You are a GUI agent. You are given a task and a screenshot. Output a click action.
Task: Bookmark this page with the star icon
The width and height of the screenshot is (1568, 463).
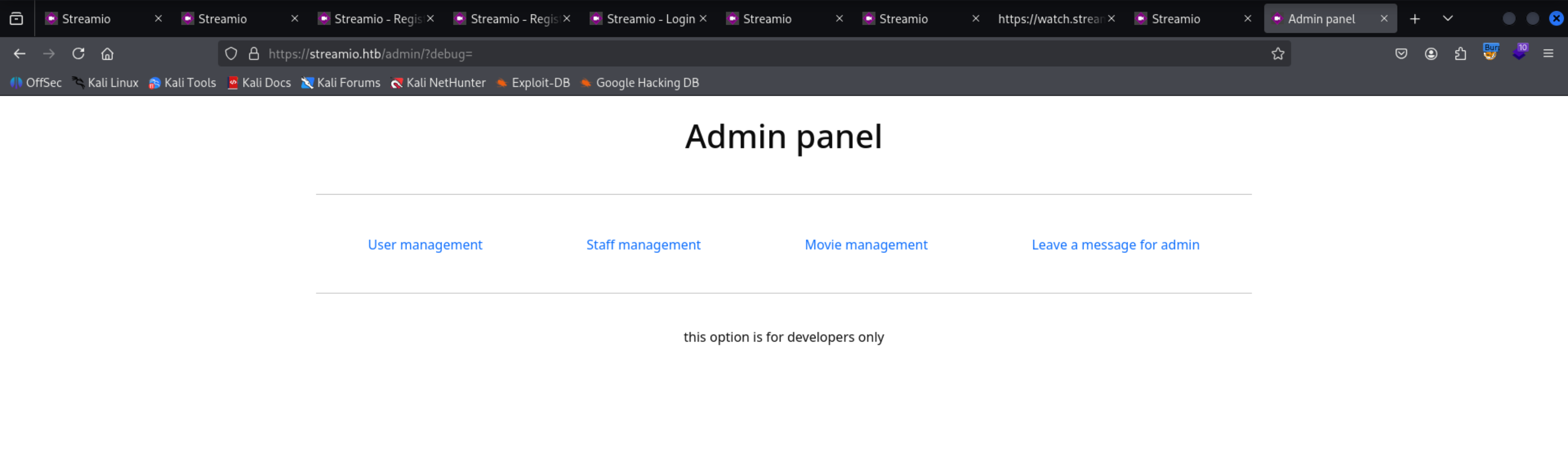[x=1278, y=54]
